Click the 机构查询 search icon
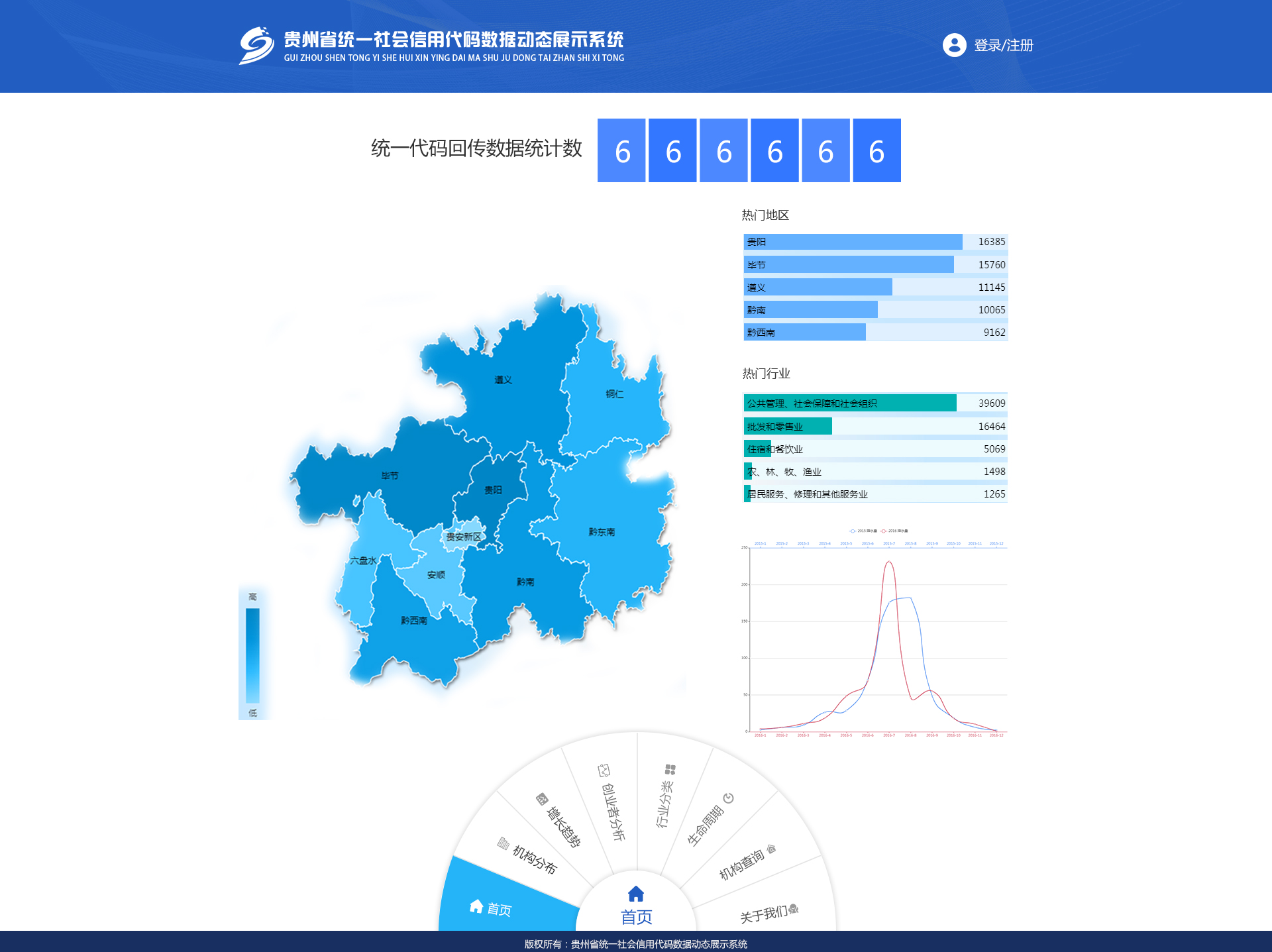Viewport: 1272px width, 952px height. pos(771,849)
